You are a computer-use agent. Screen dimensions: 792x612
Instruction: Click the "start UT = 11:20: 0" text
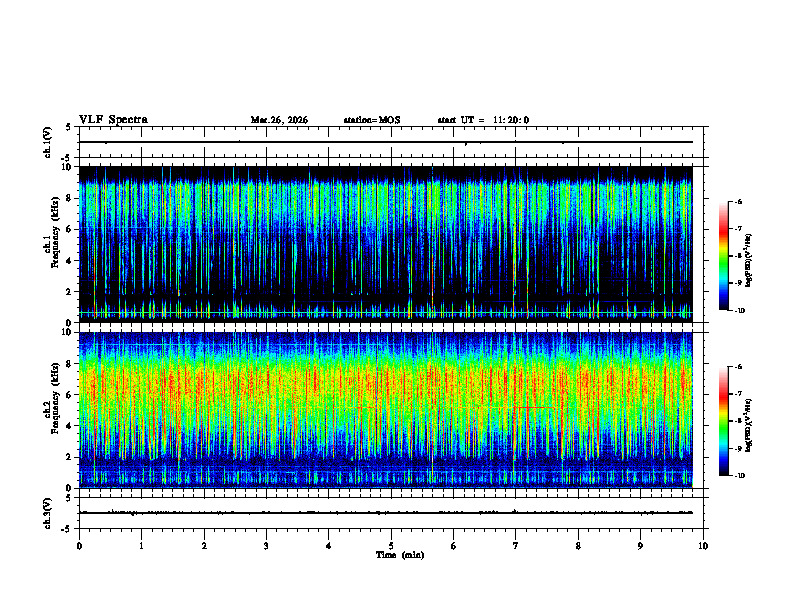[483, 120]
